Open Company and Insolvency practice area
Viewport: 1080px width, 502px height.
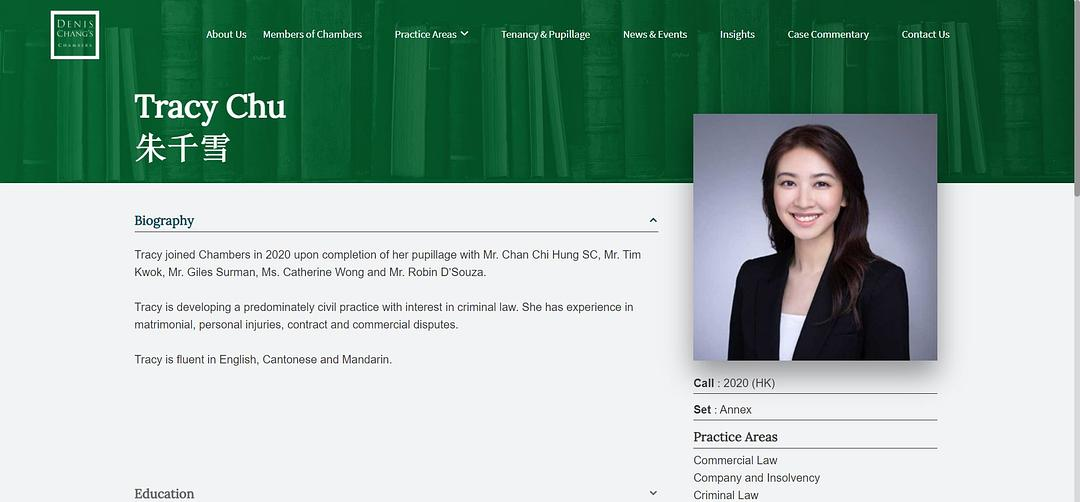[756, 478]
